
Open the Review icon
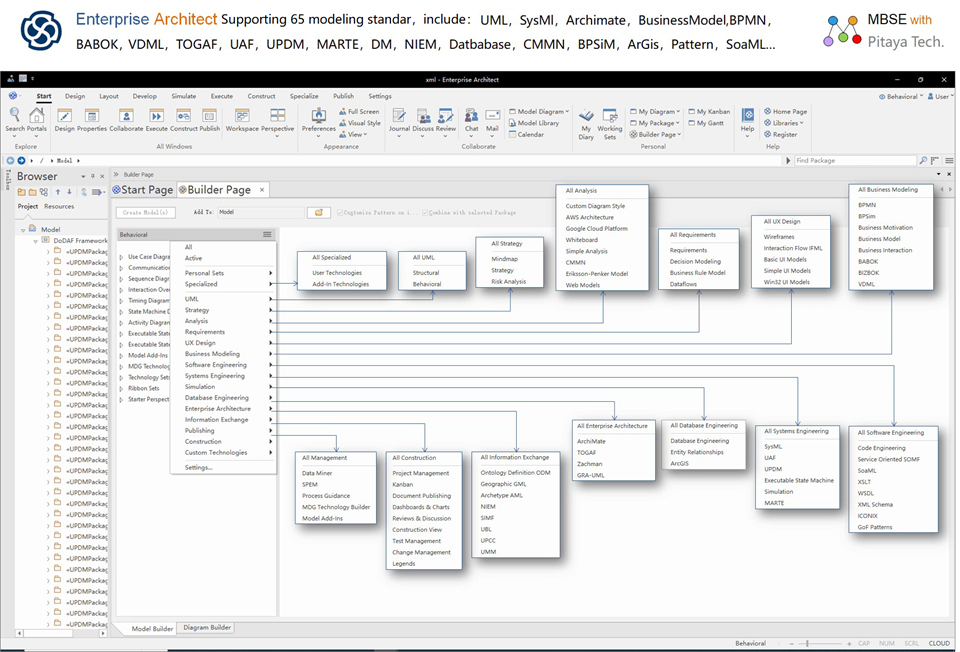click(x=446, y=115)
